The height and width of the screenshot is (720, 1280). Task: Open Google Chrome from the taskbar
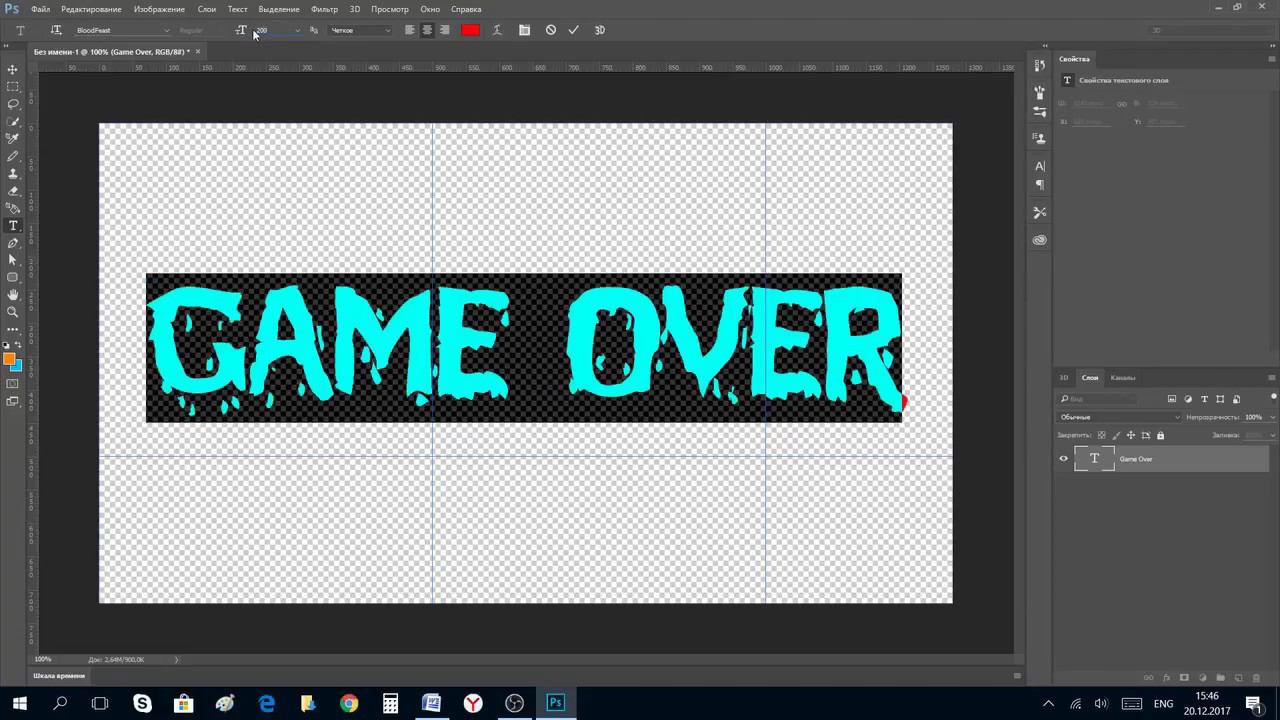[x=349, y=703]
